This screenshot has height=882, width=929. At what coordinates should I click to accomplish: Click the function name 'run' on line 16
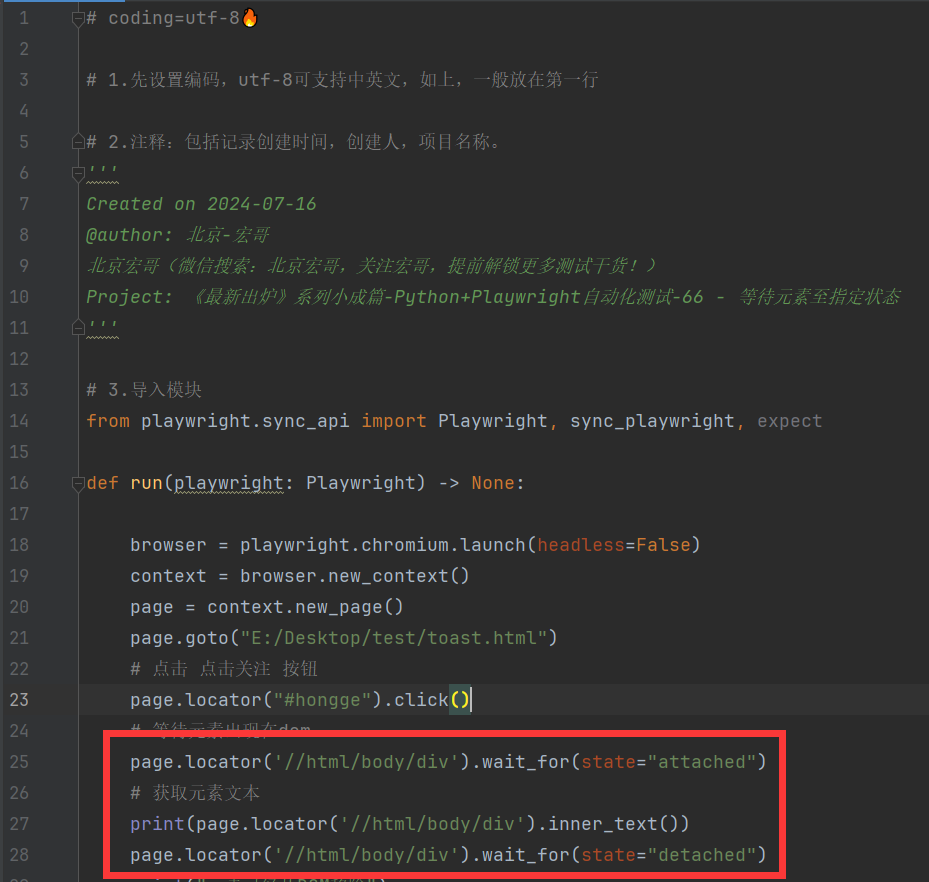146,483
